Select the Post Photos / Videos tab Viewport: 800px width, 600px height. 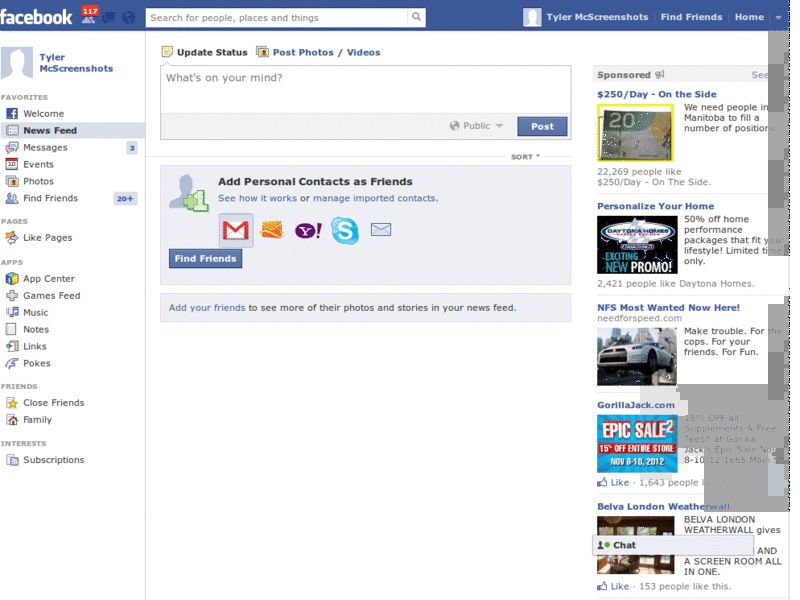tap(319, 52)
